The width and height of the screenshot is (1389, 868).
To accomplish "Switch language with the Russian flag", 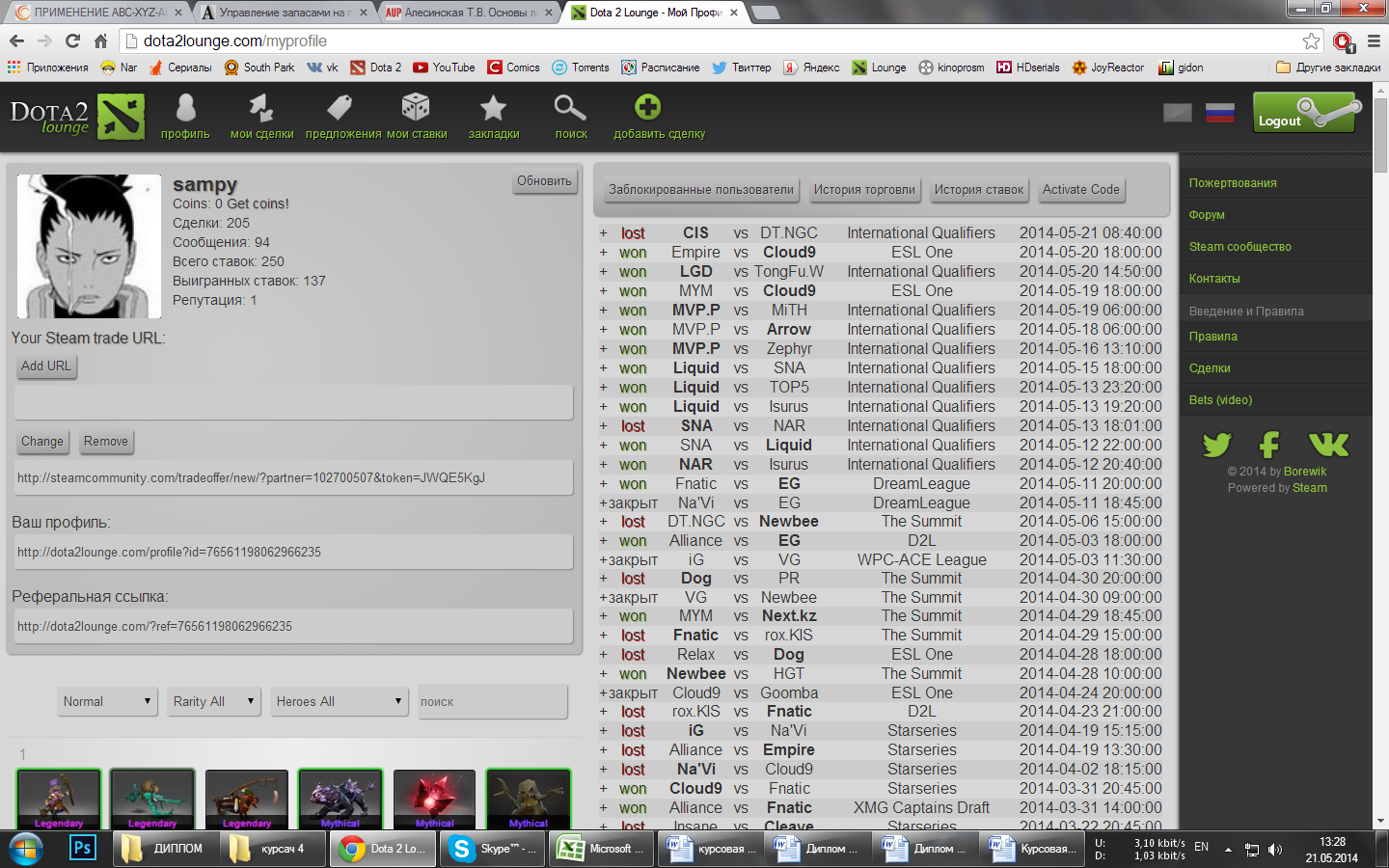I will 1220,113.
